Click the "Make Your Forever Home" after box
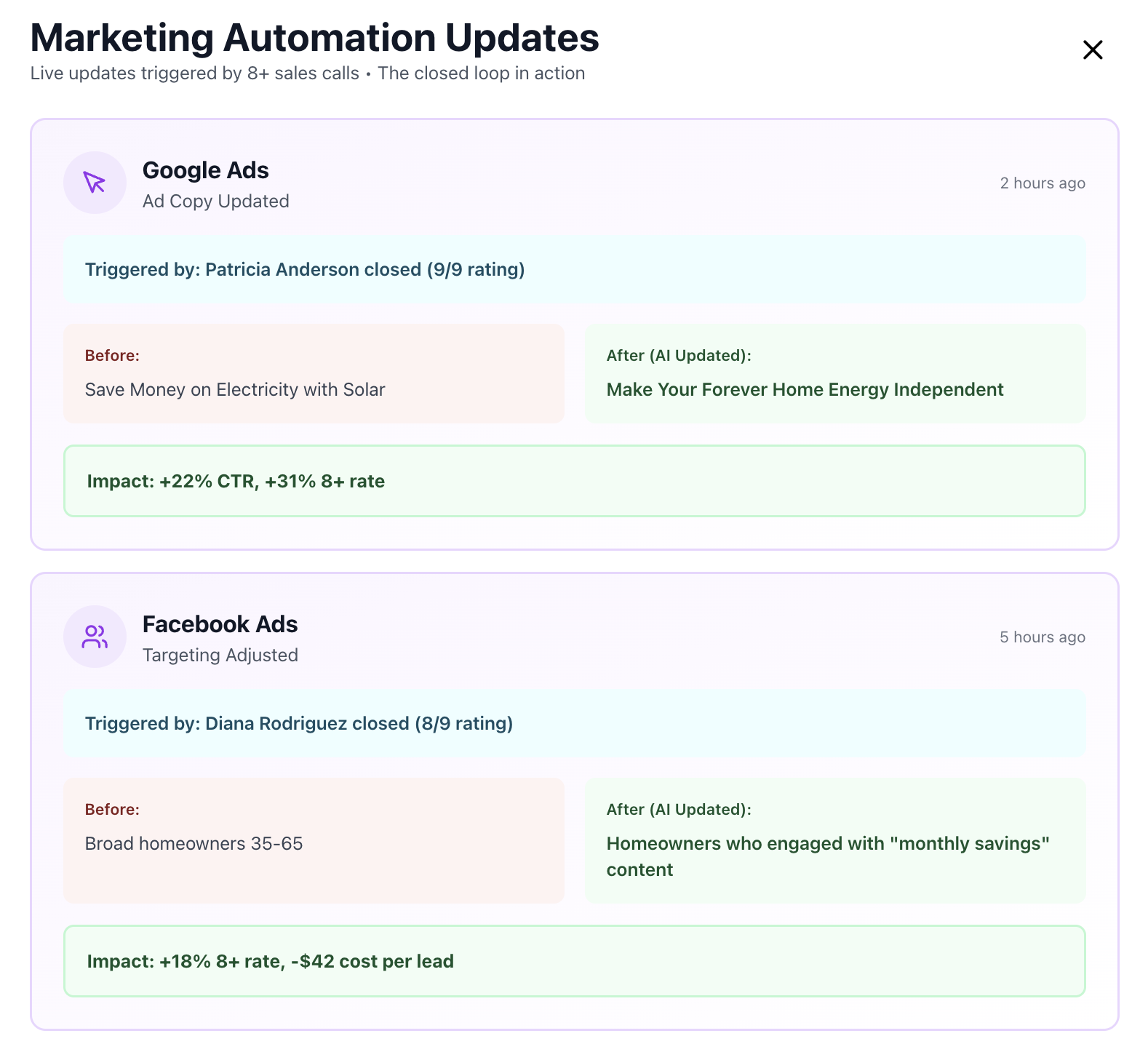Screen dimensions: 1148x1052 point(835,374)
